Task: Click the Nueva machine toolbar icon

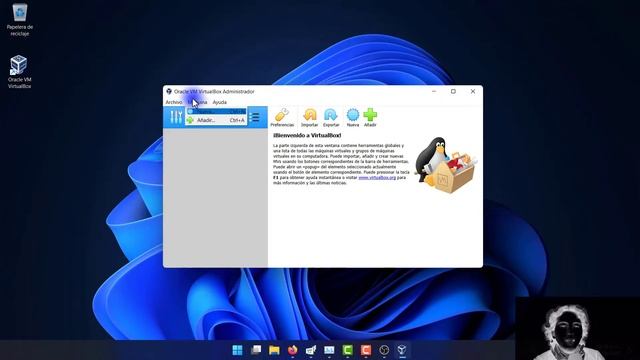Action: [x=353, y=118]
